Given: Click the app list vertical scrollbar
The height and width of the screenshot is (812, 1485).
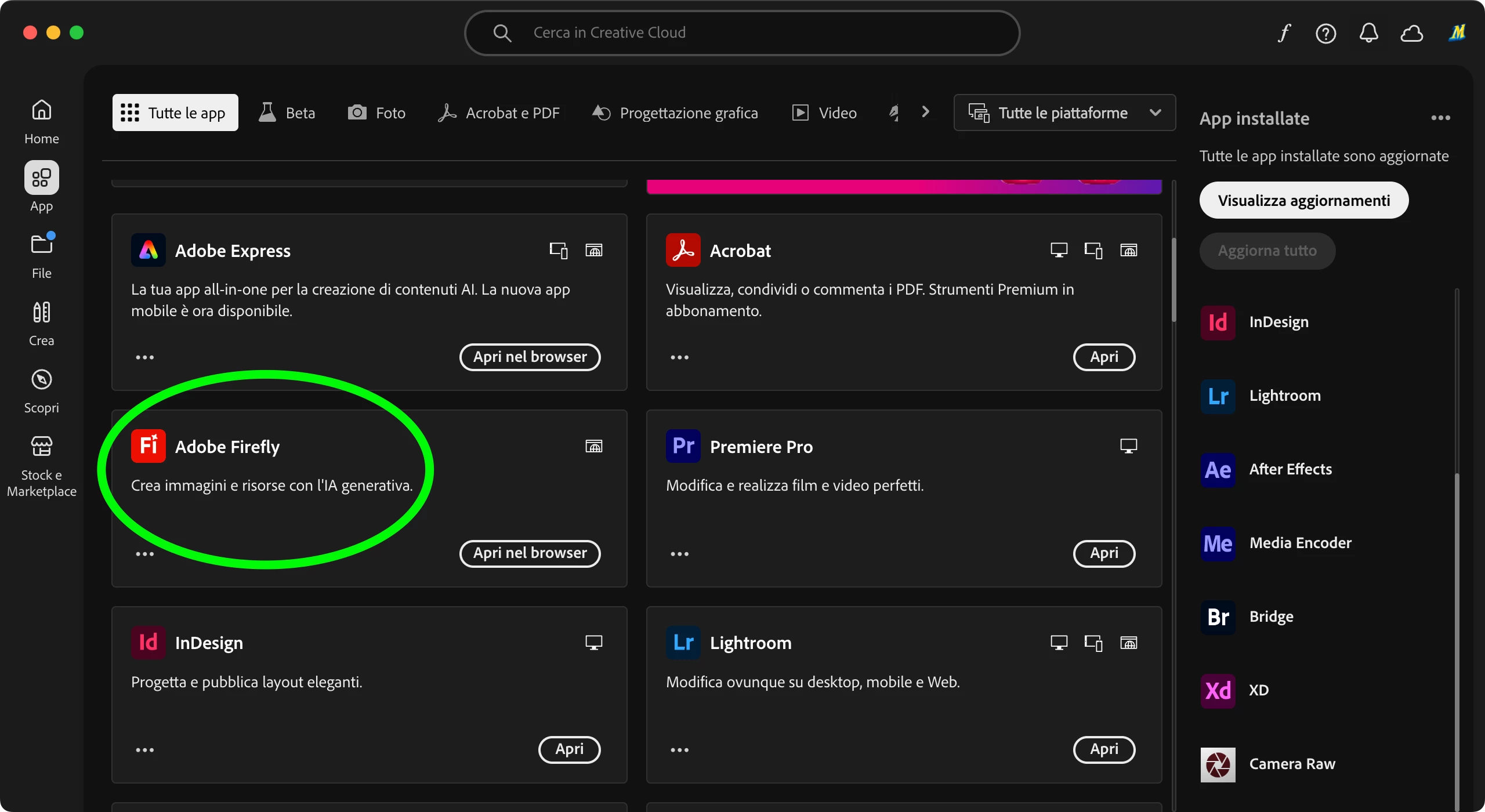Looking at the screenshot, I should point(1173,278).
